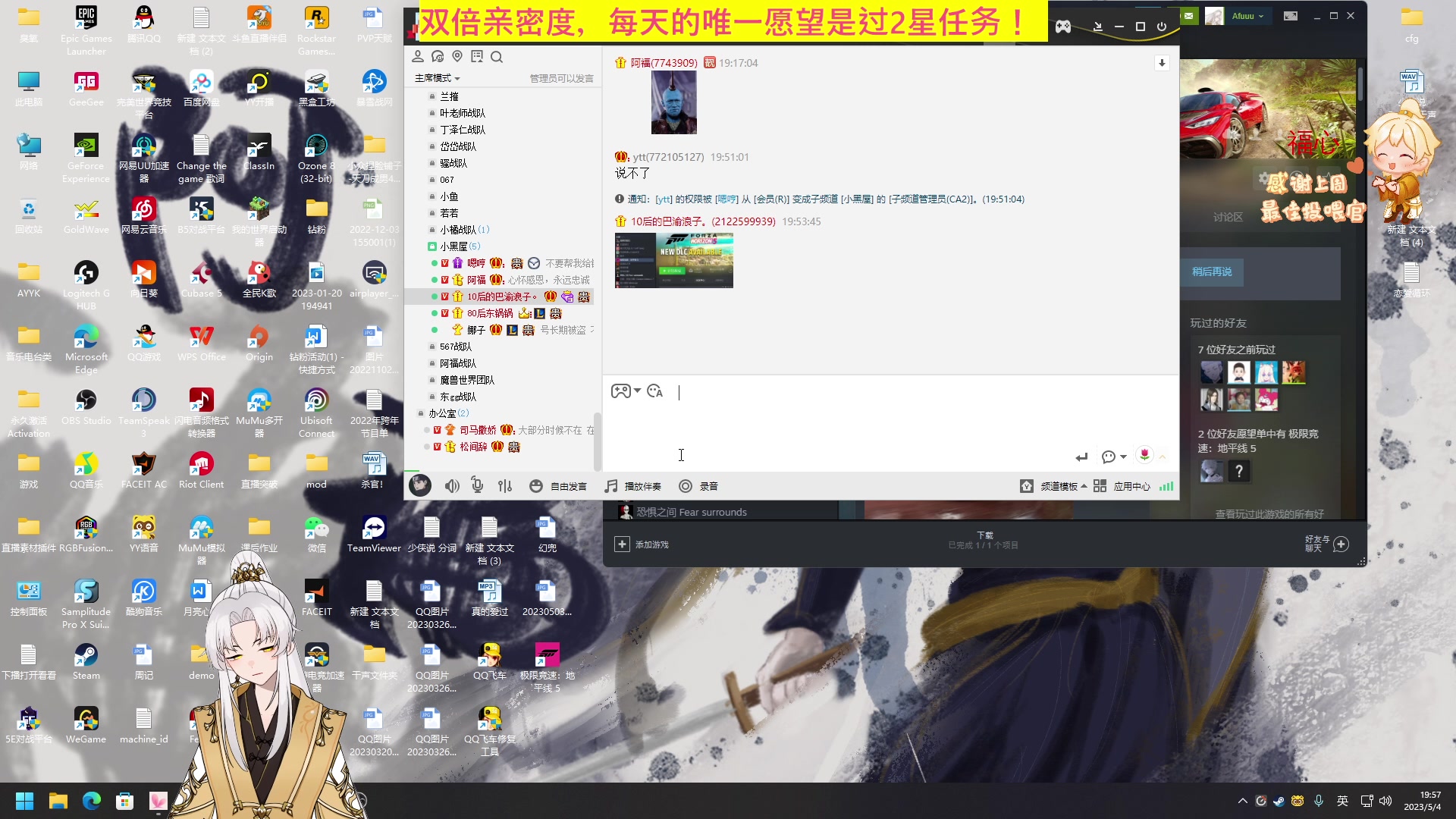Open the Forza Horizon screenshot thumbnail in chat
The image size is (1456, 819).
pyautogui.click(x=673, y=260)
